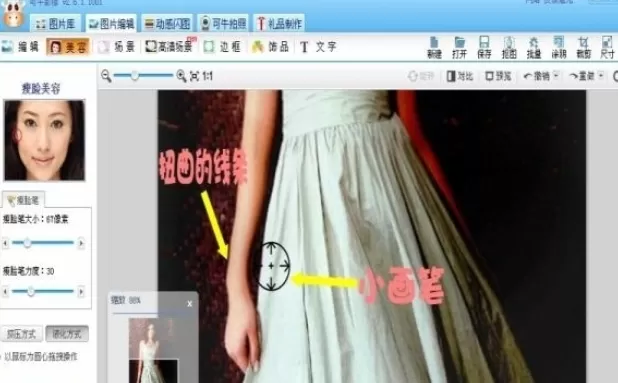
Task: Click the 1:1 actual size button
Action: (x=207, y=76)
